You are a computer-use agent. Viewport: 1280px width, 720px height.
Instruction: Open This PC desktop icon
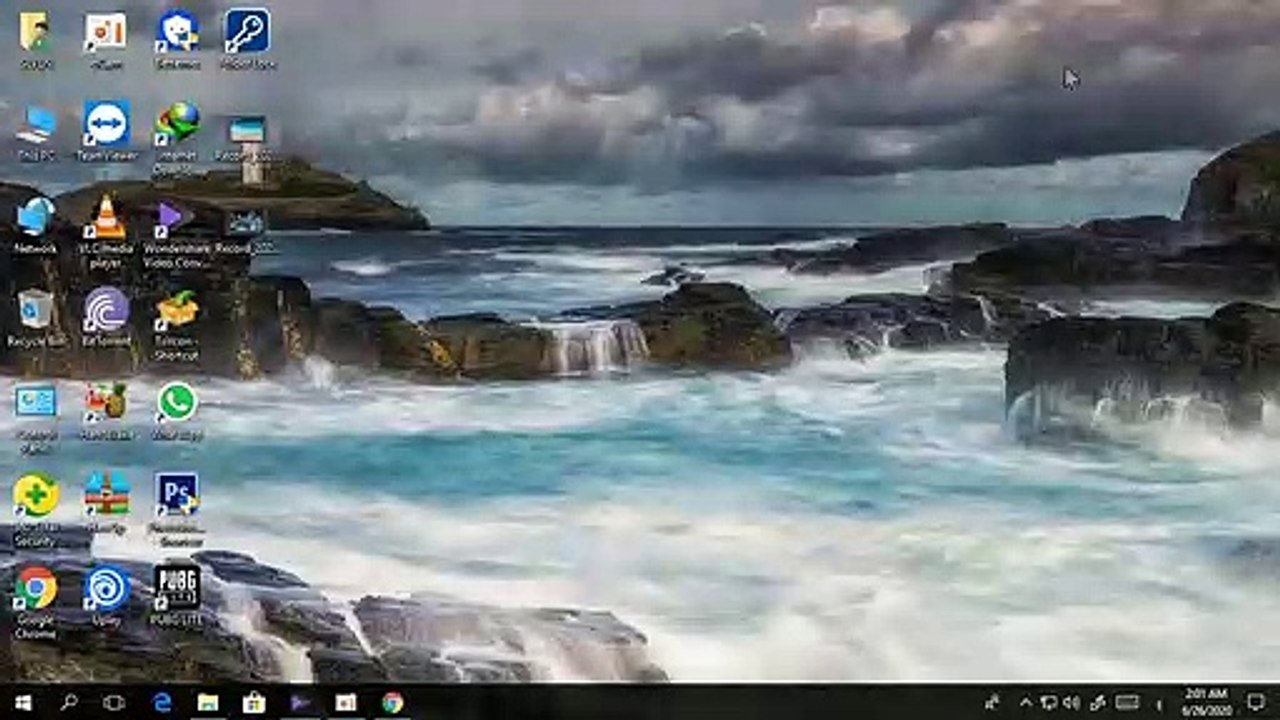[x=35, y=125]
